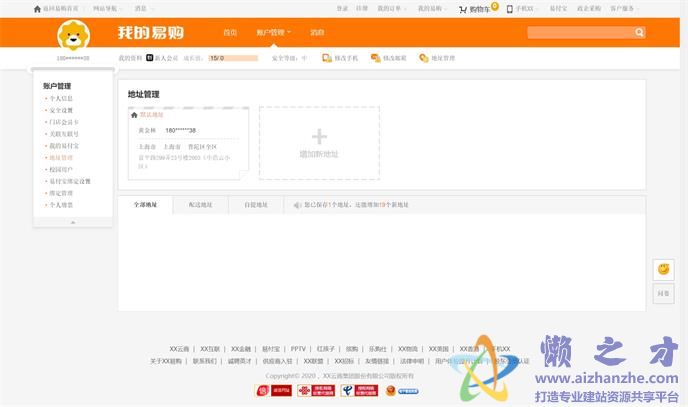
Task: Click the 修改邮箱 email icon
Action: (375, 58)
